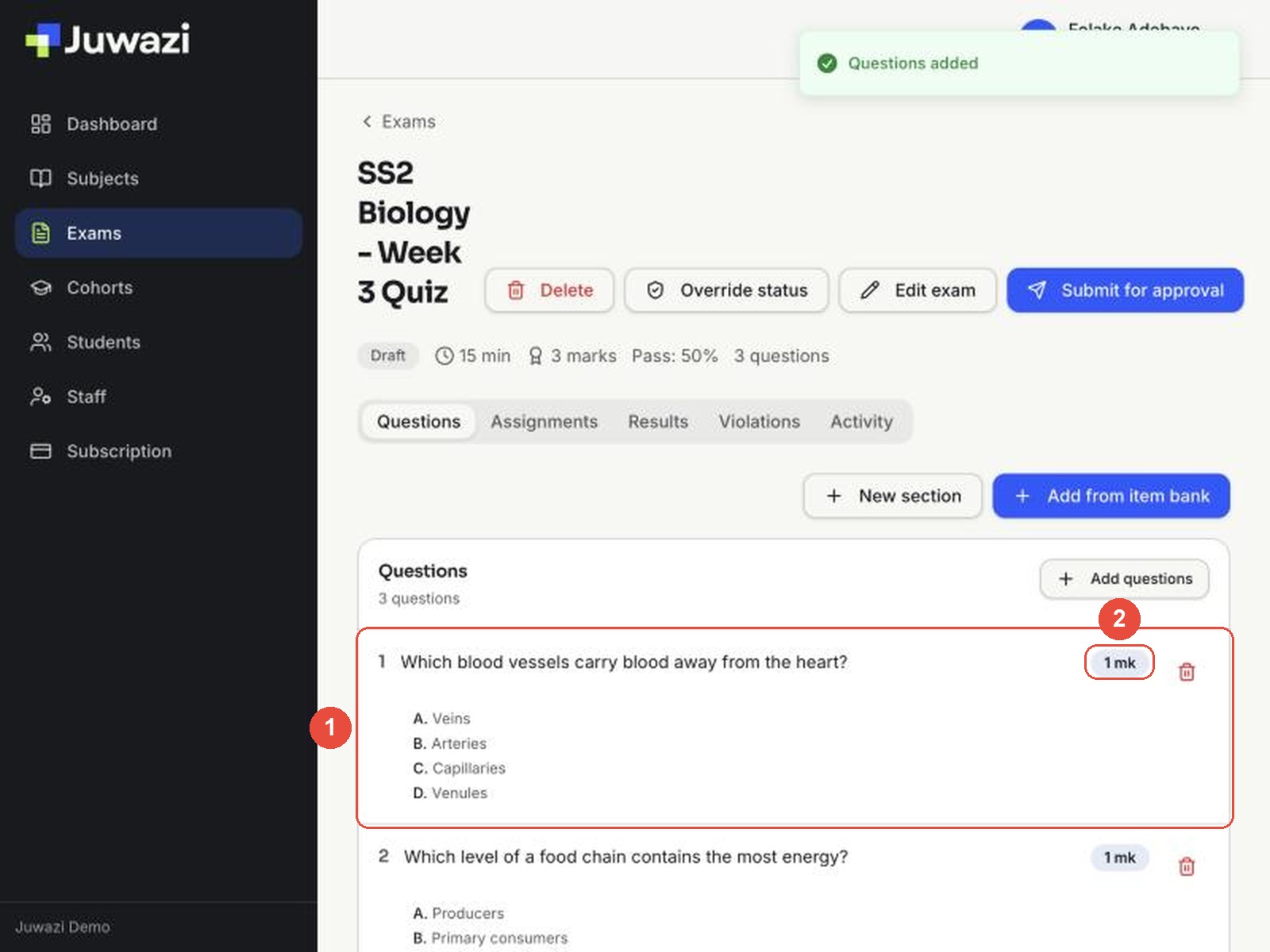
Task: Click the Cohorts graduation cap icon
Action: click(40, 287)
